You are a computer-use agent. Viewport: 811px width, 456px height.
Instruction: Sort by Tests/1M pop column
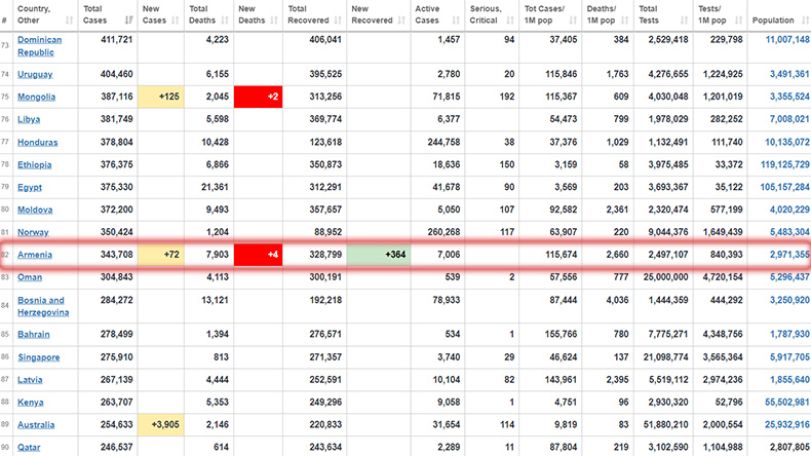720,15
